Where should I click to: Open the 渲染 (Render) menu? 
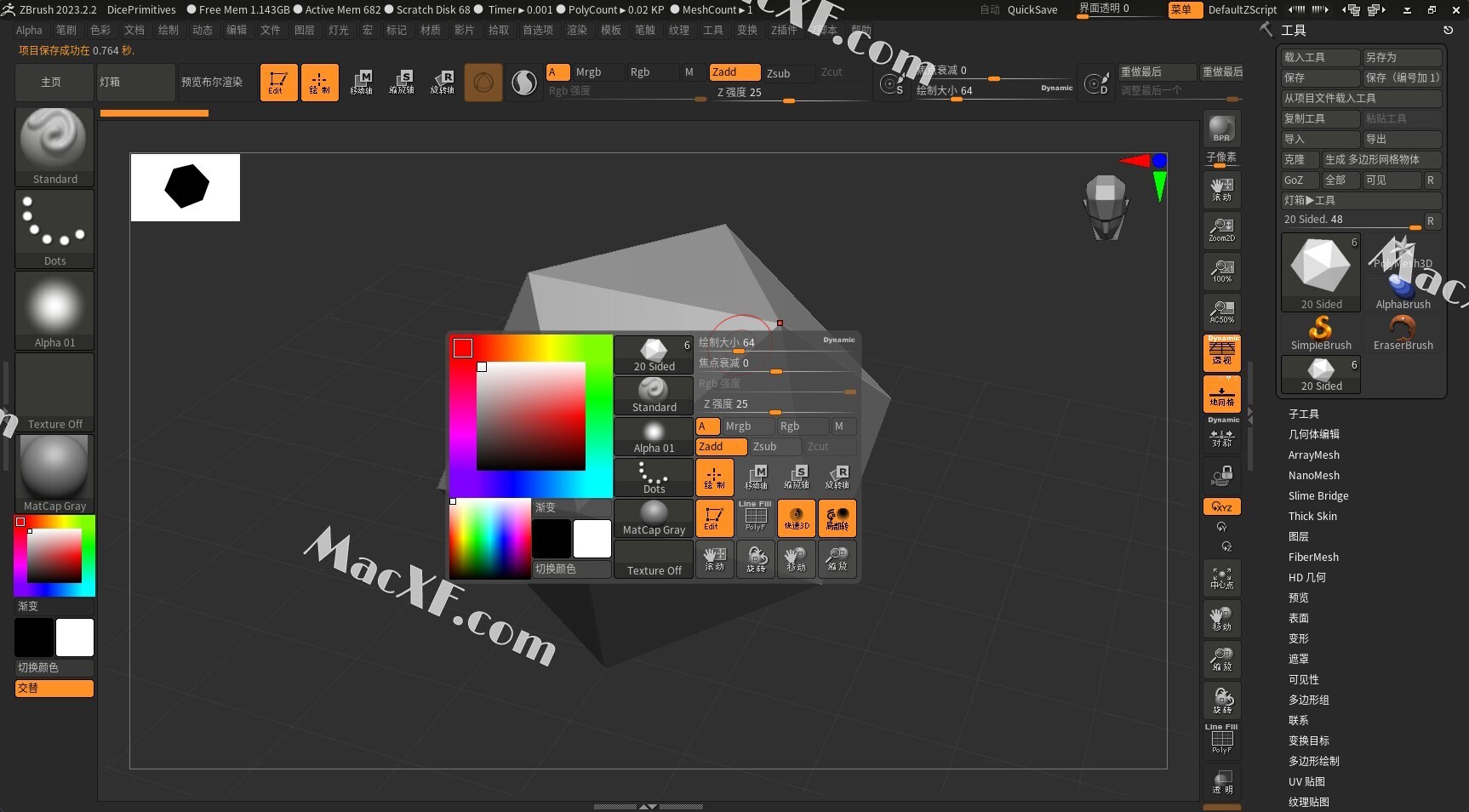point(577,30)
